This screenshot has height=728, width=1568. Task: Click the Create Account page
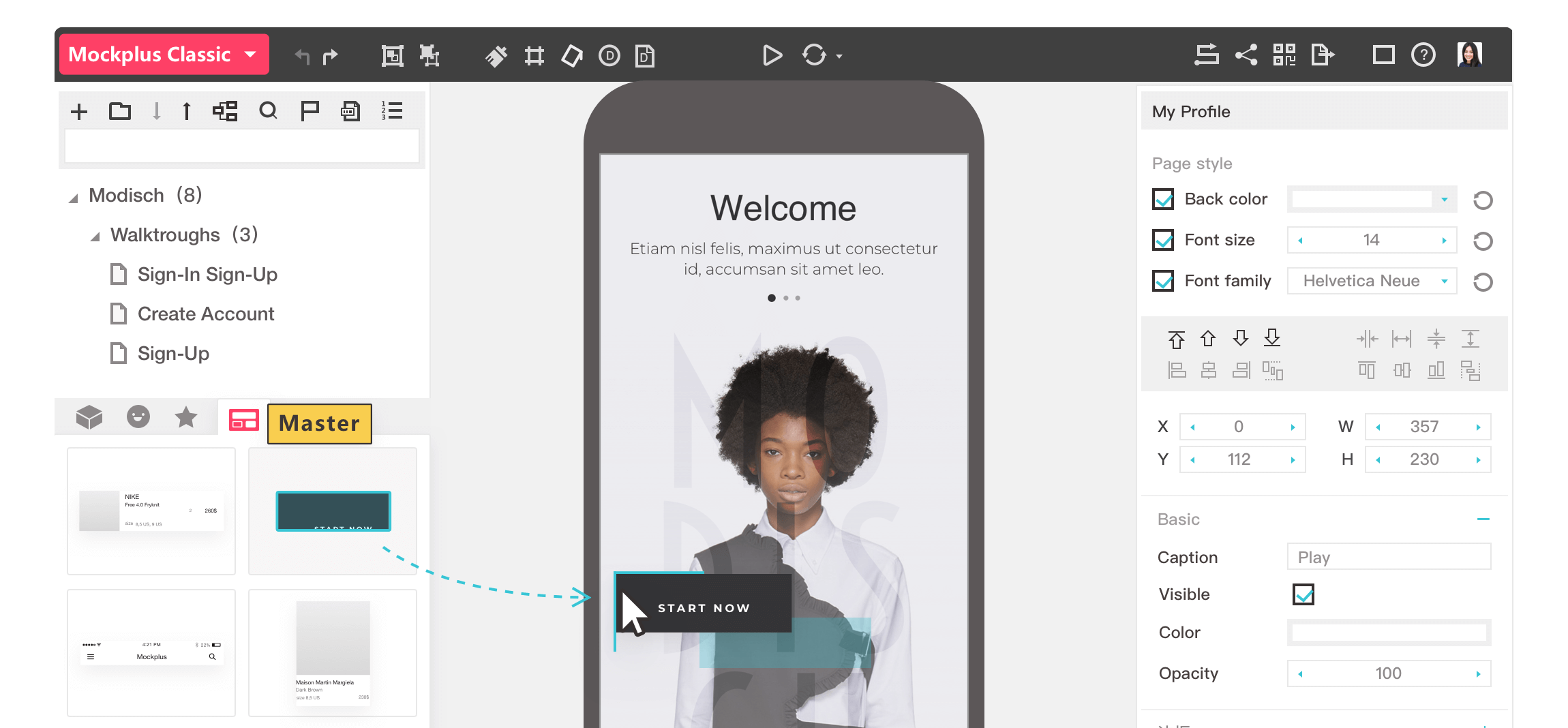(205, 314)
